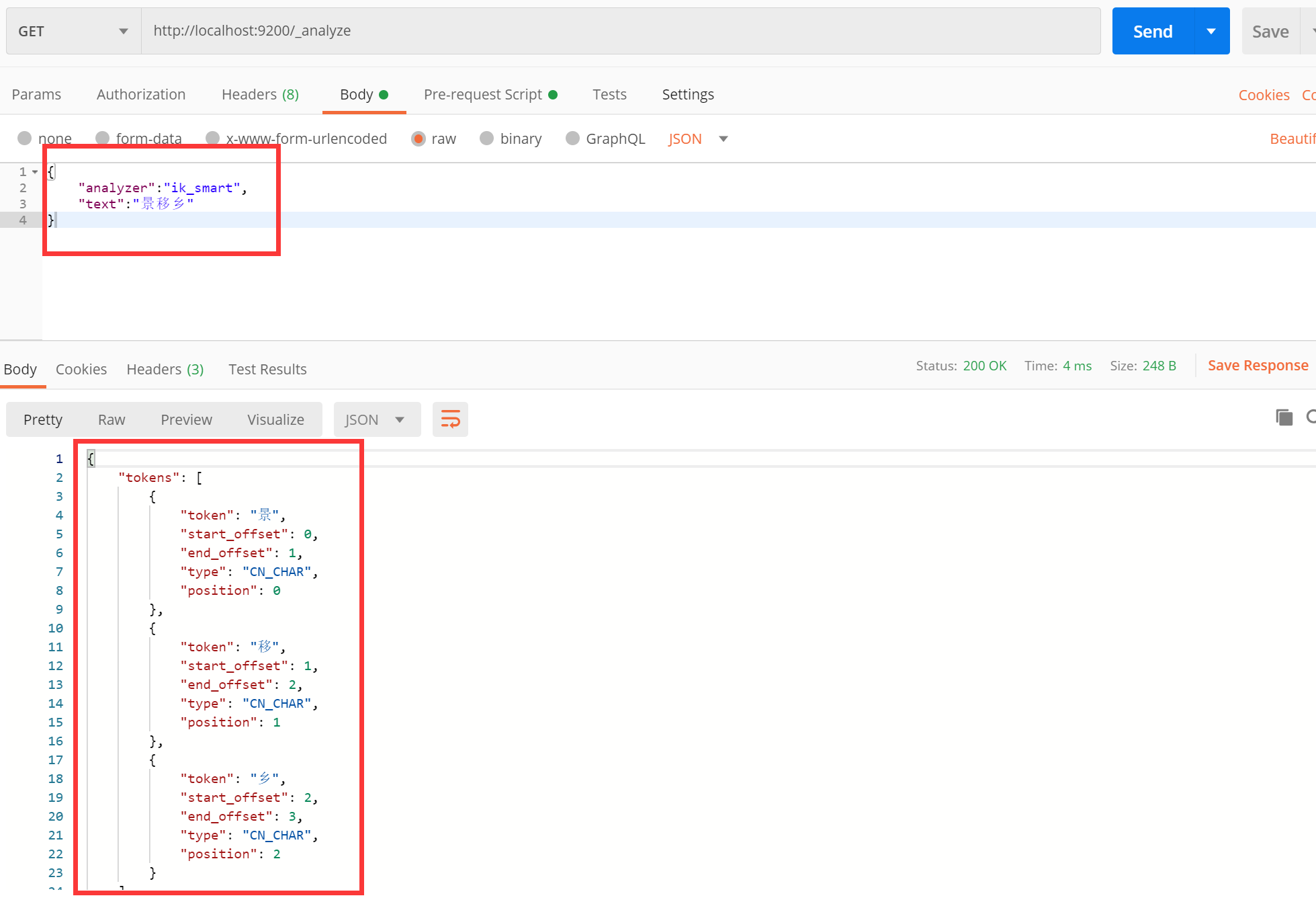Click the Save Response button
This screenshot has height=900, width=1316.
pos(1258,365)
